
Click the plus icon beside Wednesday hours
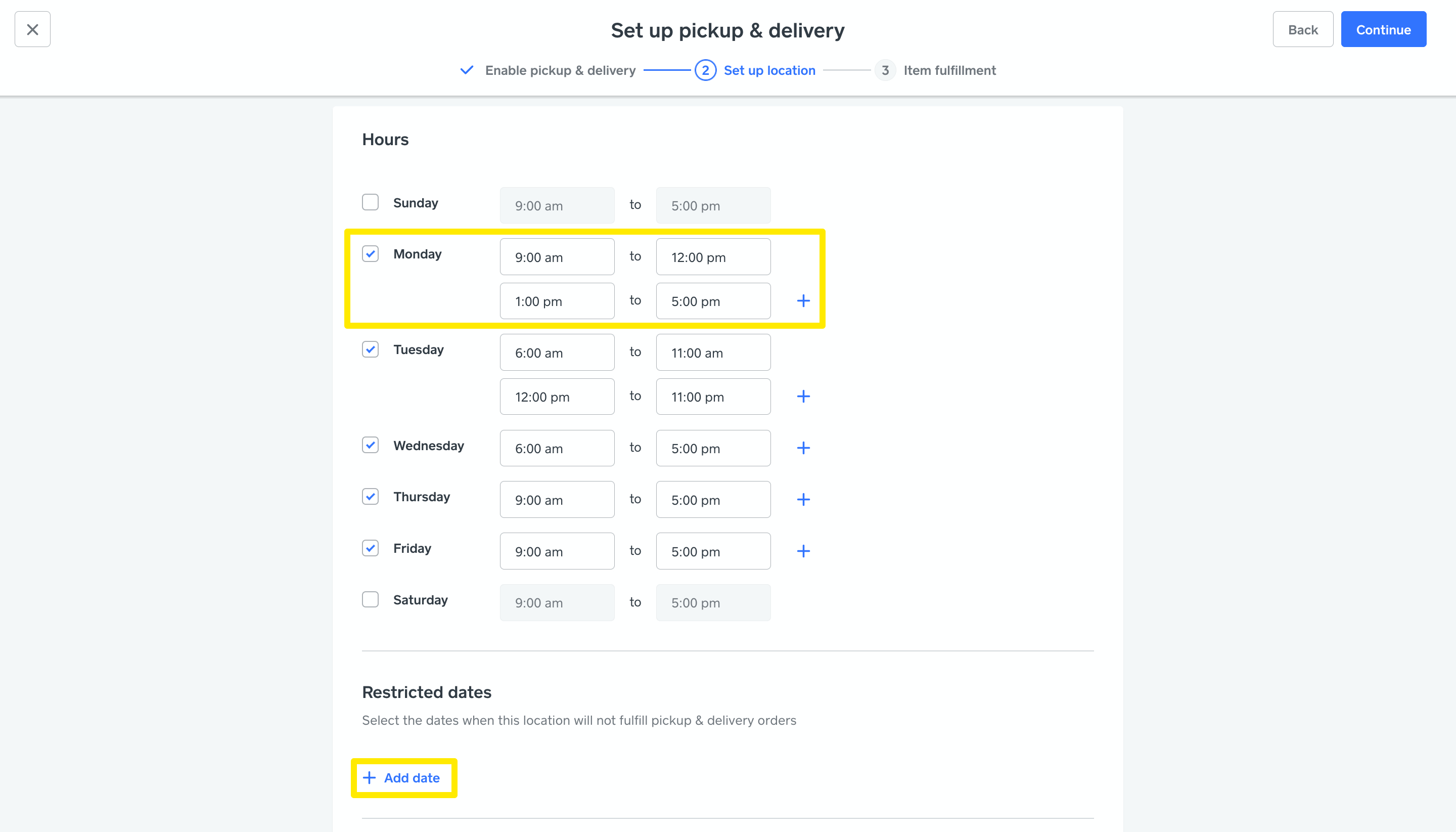803,448
